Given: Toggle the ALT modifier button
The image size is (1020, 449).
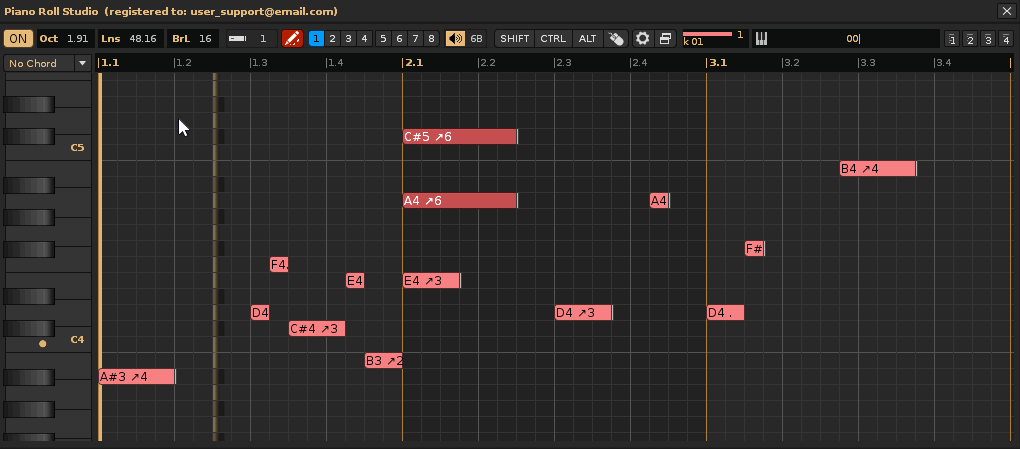Looking at the screenshot, I should pyautogui.click(x=587, y=39).
